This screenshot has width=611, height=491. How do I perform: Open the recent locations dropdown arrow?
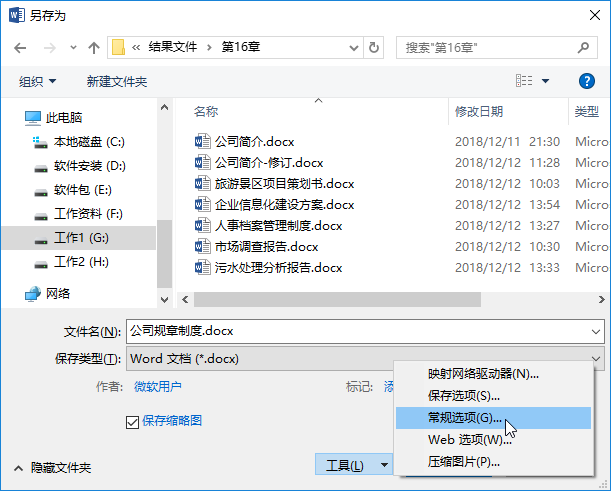point(73,48)
